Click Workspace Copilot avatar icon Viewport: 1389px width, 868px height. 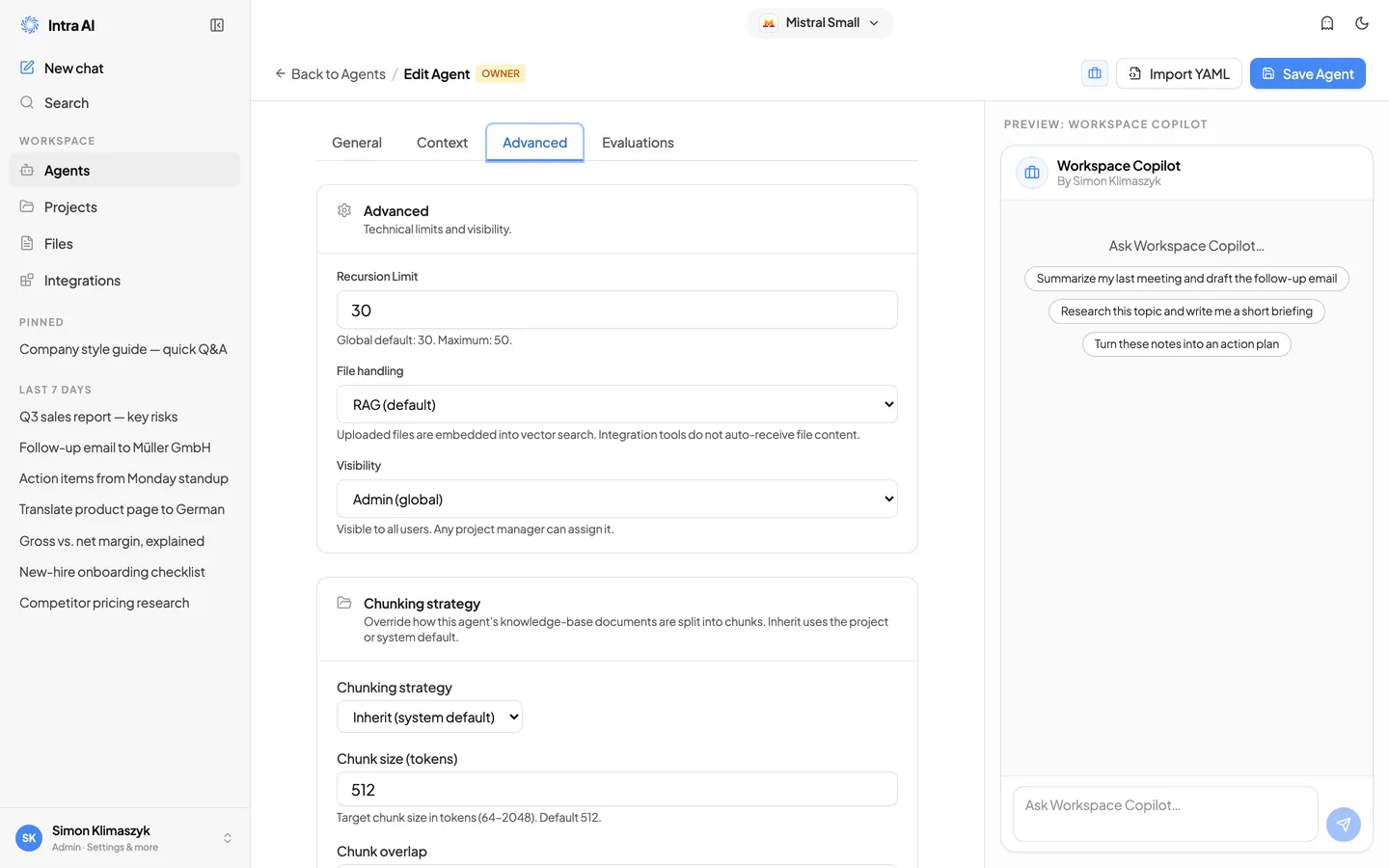1032,173
